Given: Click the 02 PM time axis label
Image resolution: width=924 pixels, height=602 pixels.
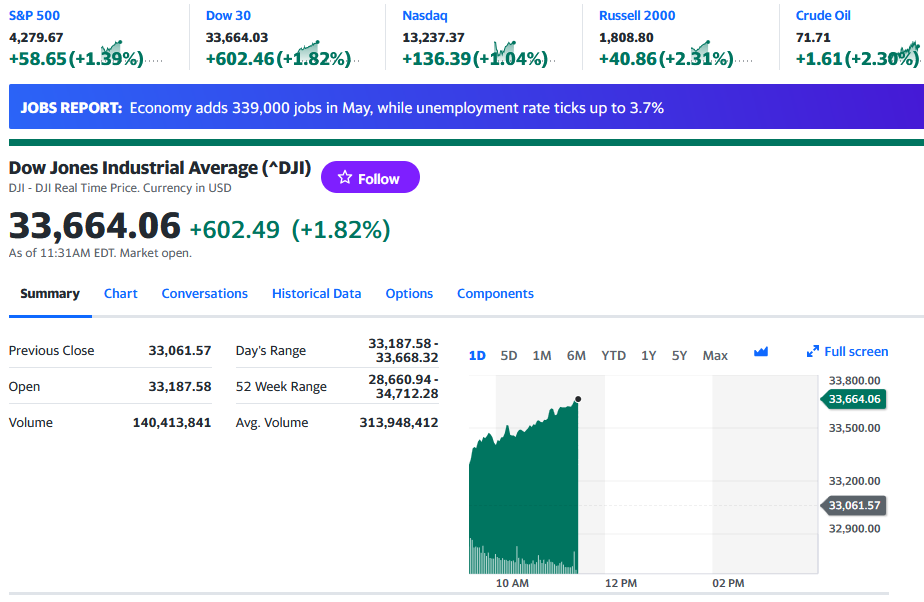Looking at the screenshot, I should (728, 583).
